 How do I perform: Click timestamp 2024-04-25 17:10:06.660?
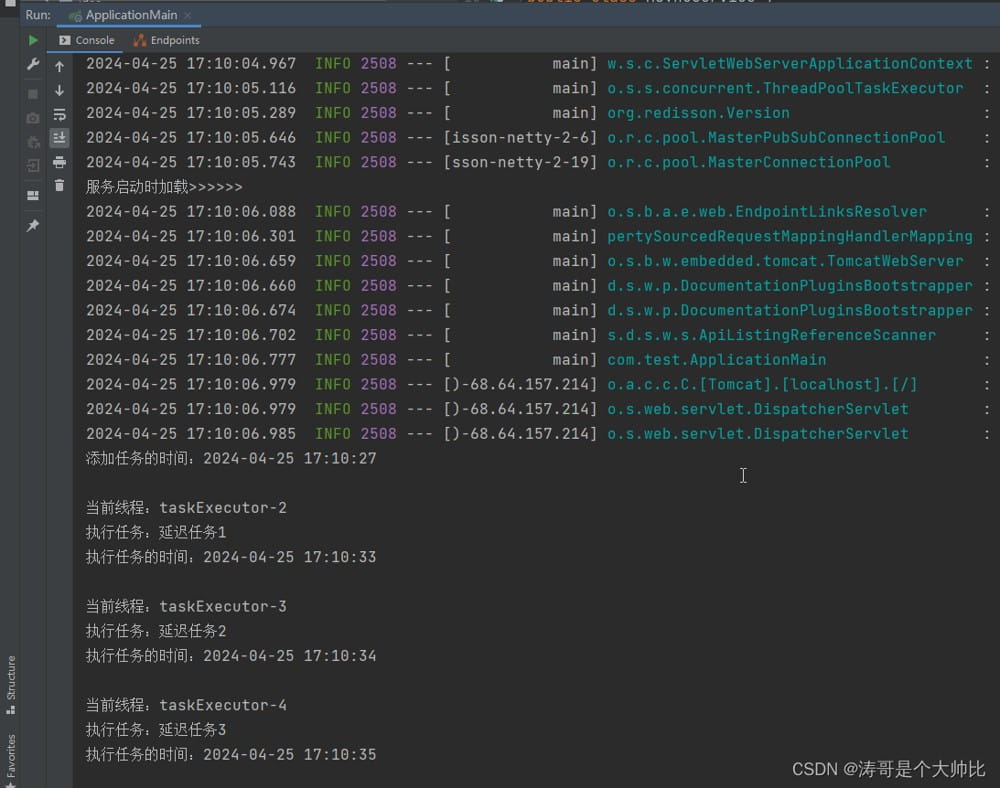pyautogui.click(x=191, y=286)
